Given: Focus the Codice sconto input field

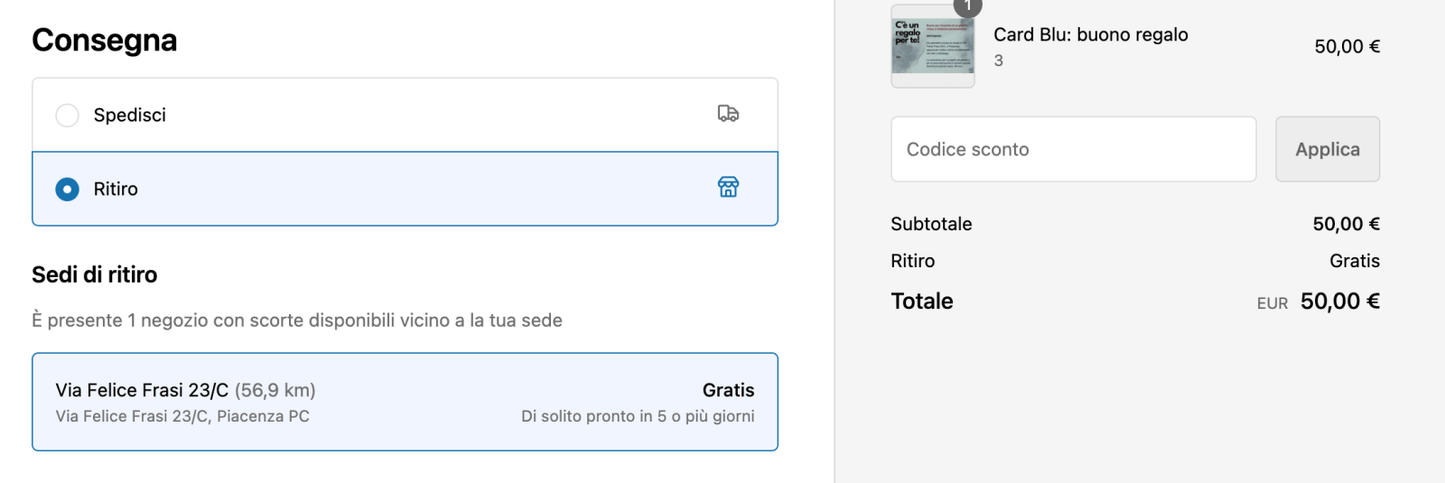Looking at the screenshot, I should [x=1073, y=149].
